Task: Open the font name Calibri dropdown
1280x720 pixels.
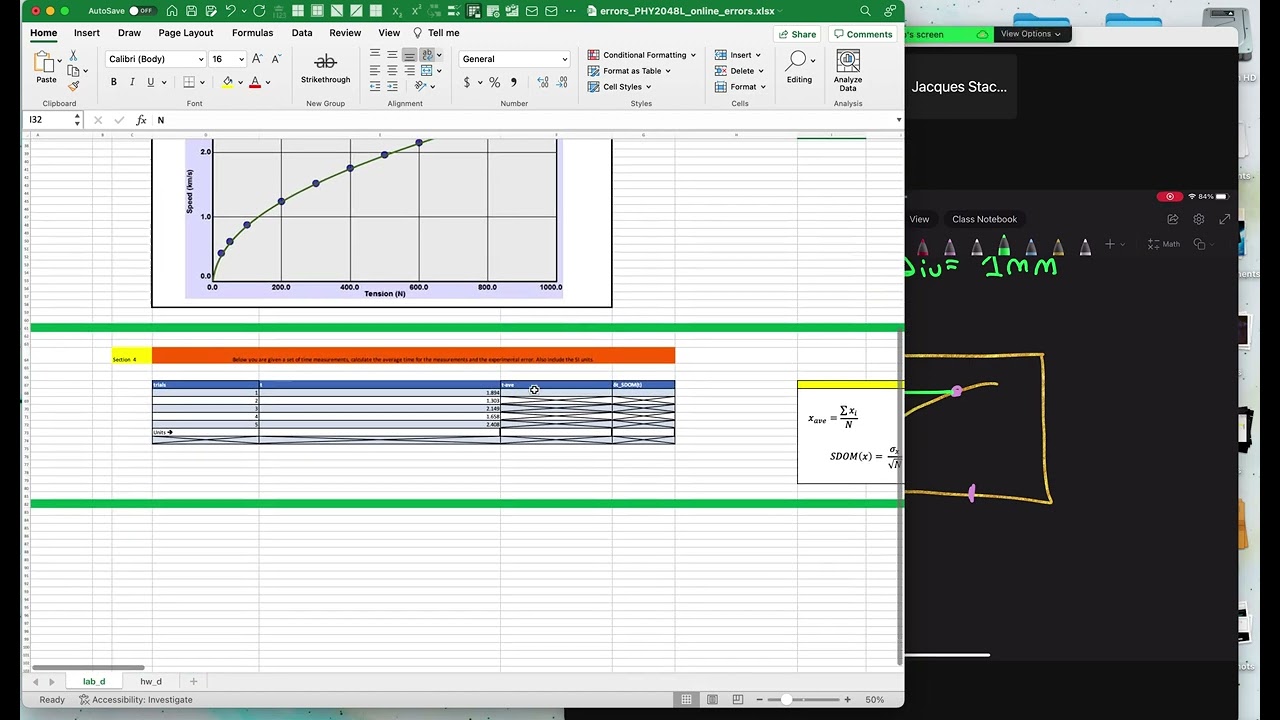Action: point(200,59)
